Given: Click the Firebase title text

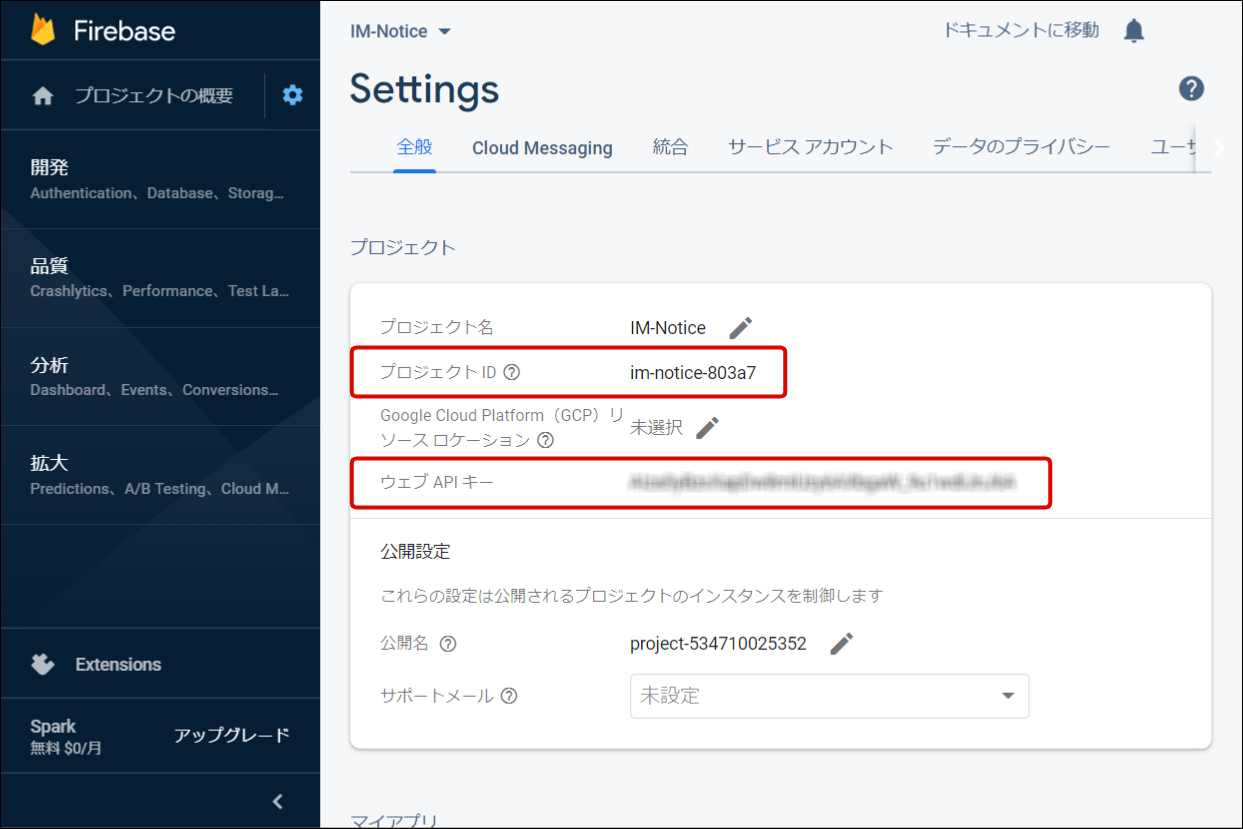Looking at the screenshot, I should click(x=124, y=30).
